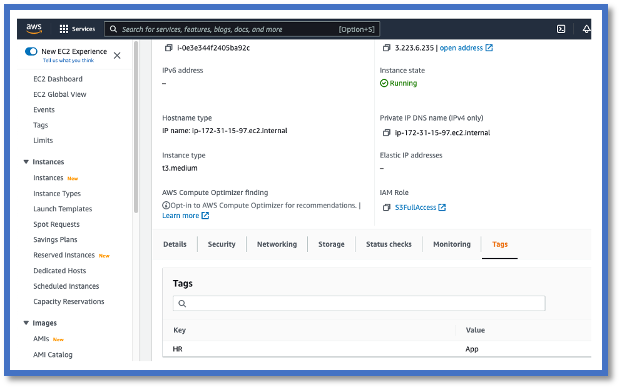The height and width of the screenshot is (390, 622).
Task: Click the sidebar vertical scrollbar
Action: click(136, 127)
